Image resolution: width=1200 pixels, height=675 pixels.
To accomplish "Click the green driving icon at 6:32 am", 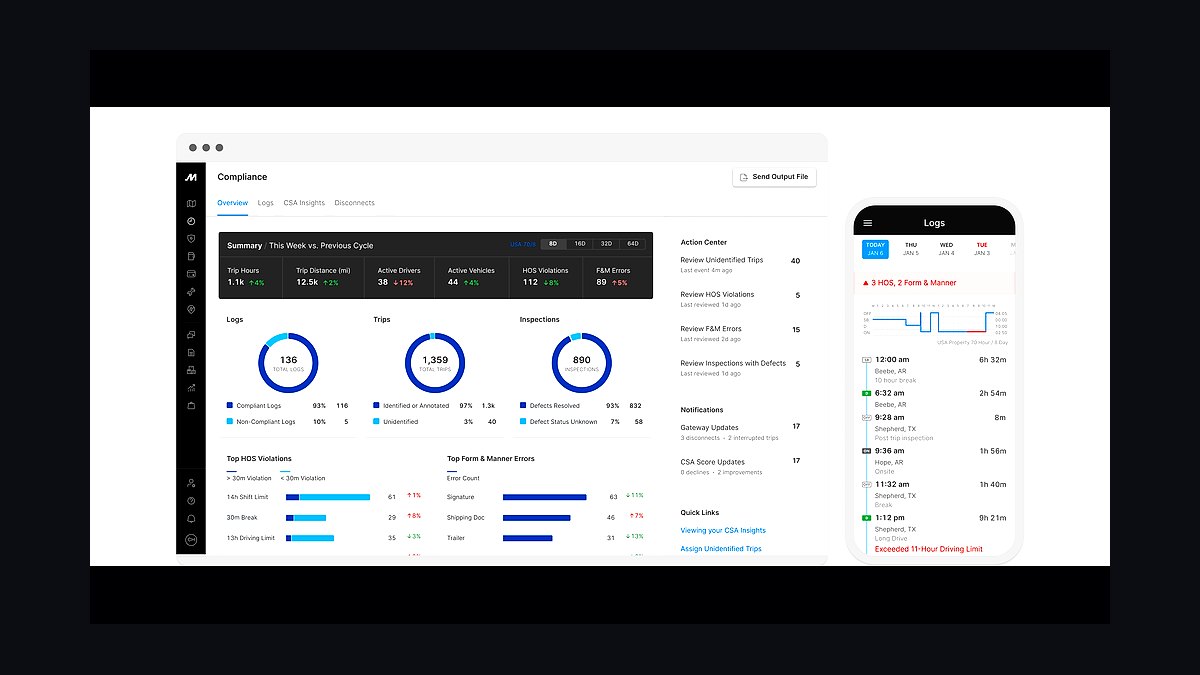I will tap(866, 393).
